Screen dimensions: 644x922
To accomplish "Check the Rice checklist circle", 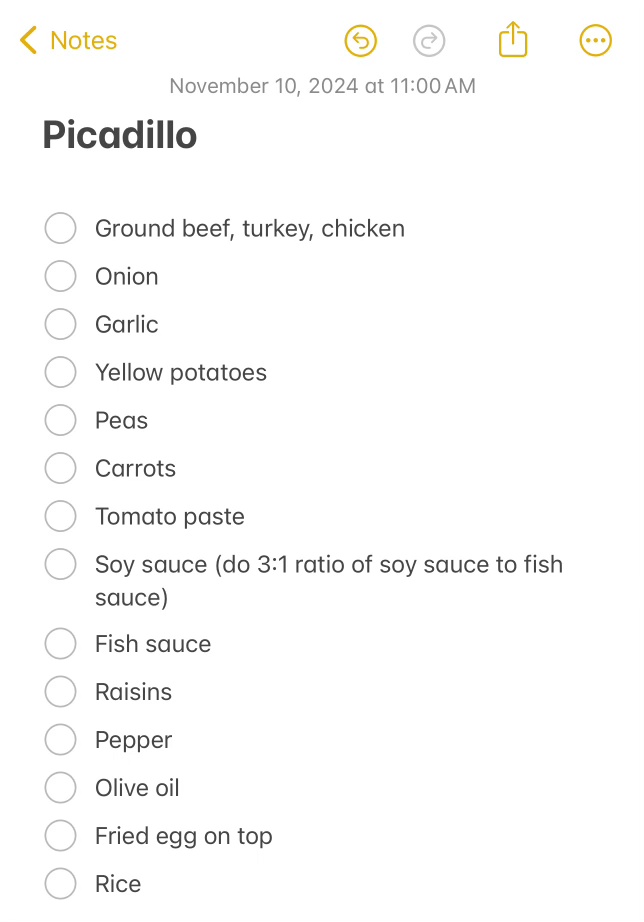I will [61, 884].
